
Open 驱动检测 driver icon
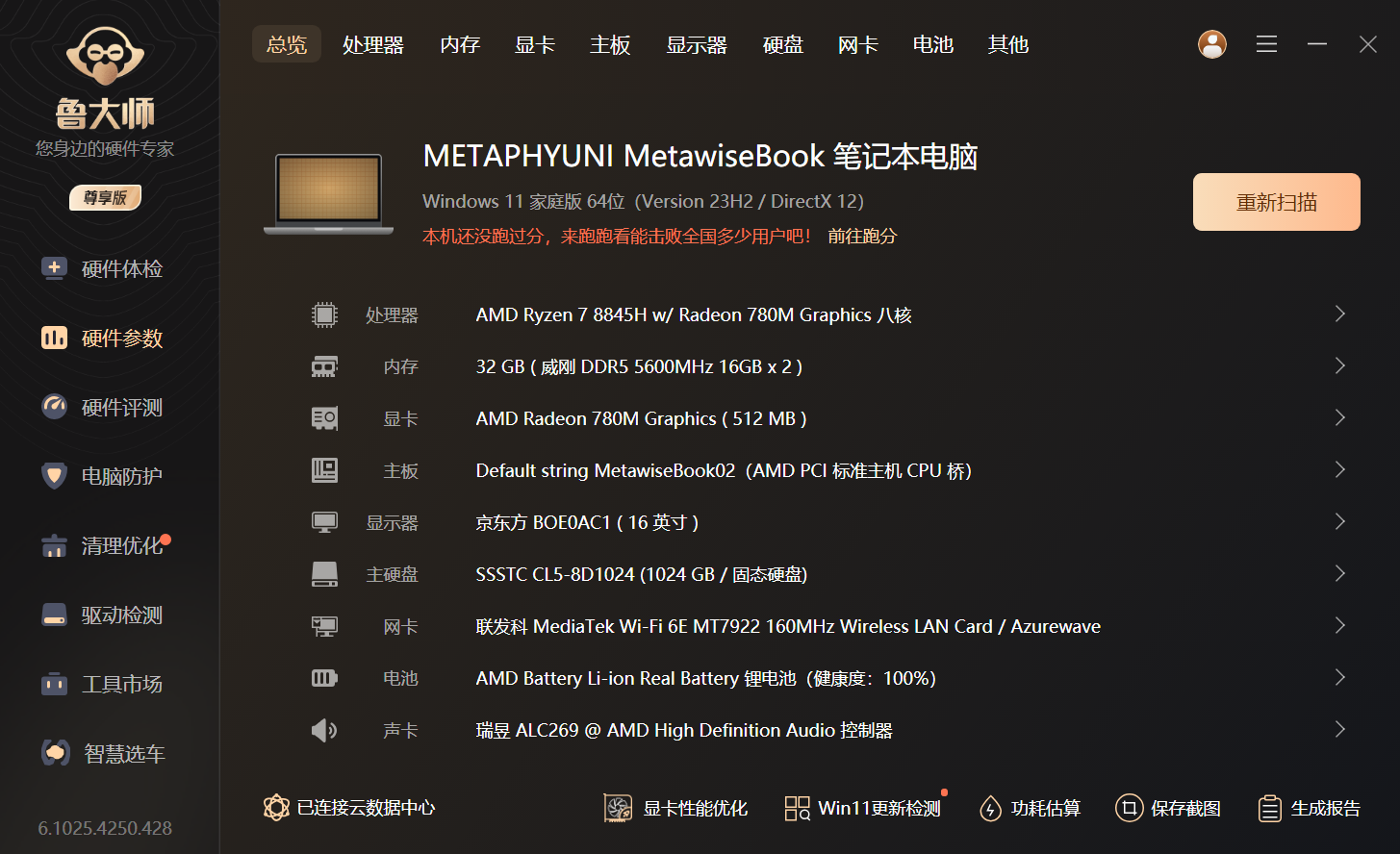coord(54,615)
